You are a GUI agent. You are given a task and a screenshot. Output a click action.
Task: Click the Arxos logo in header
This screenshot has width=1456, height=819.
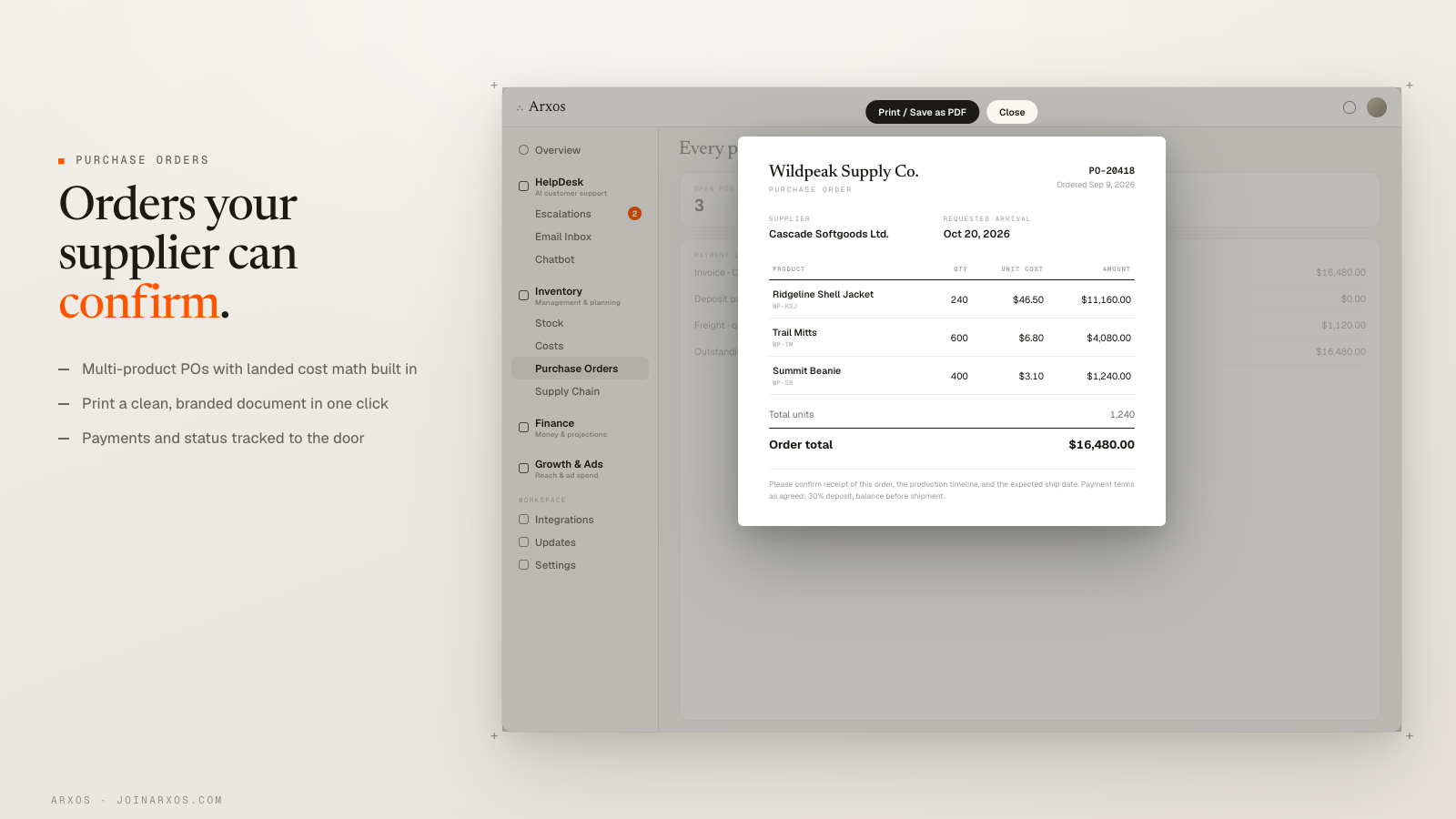tap(541, 106)
